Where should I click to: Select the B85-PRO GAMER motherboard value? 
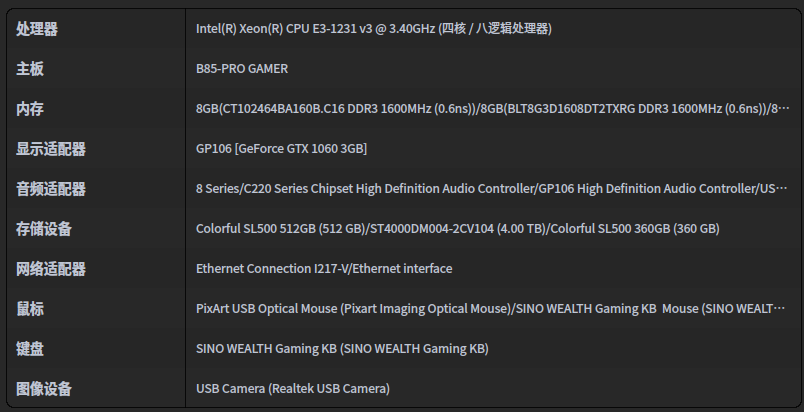pos(242,69)
